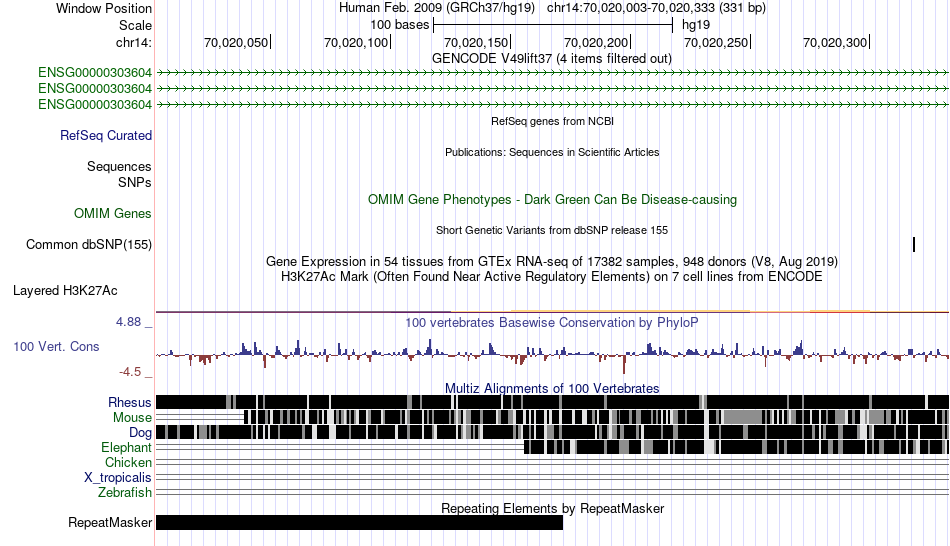The image size is (950, 546).
Task: Click the Elephant alignment row label
Action: coord(126,447)
